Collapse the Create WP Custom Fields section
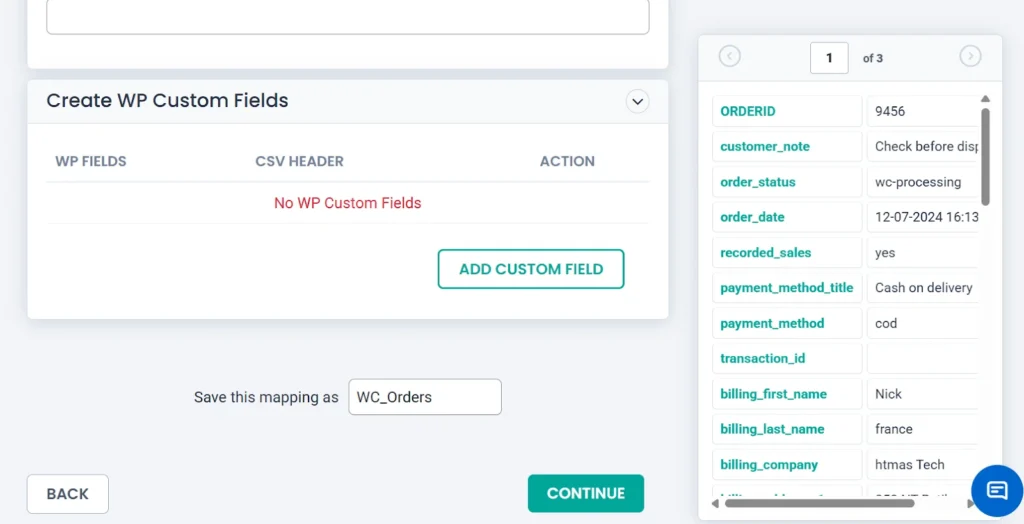The width and height of the screenshot is (1024, 524). point(637,101)
